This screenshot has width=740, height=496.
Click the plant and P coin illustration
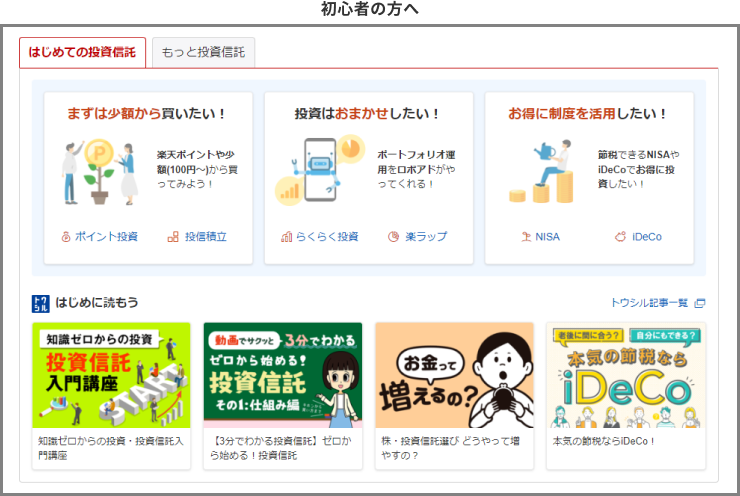click(x=100, y=172)
